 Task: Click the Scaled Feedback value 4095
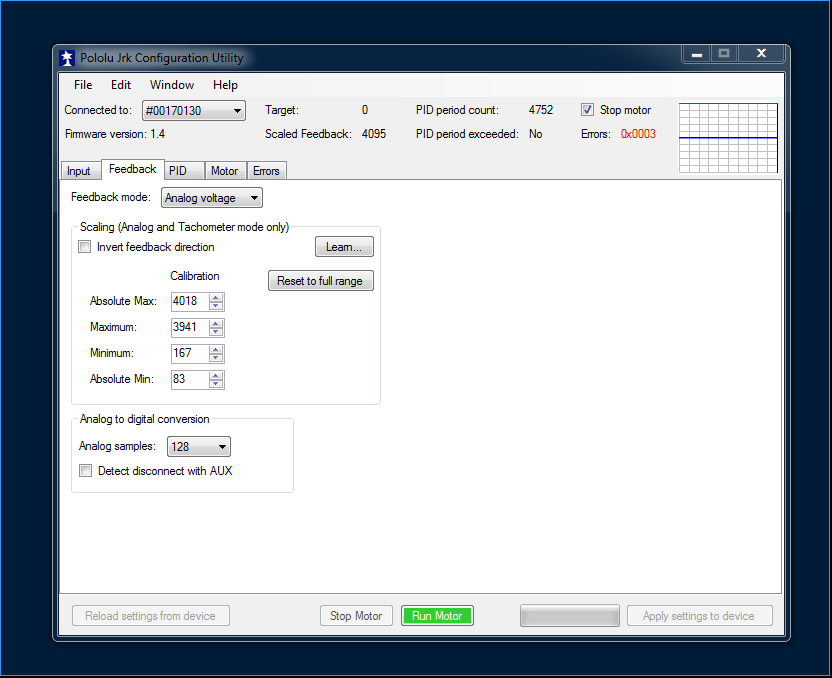coord(374,134)
